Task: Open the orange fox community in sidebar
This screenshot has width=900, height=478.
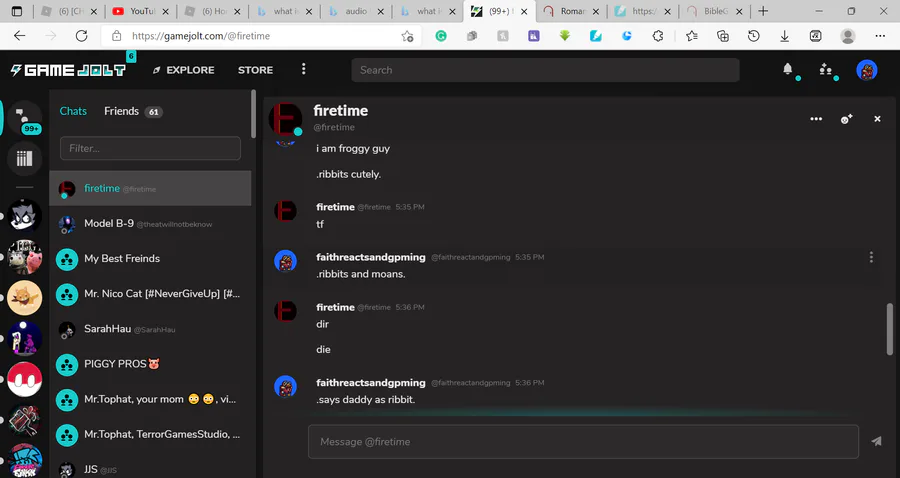Action: click(x=24, y=297)
